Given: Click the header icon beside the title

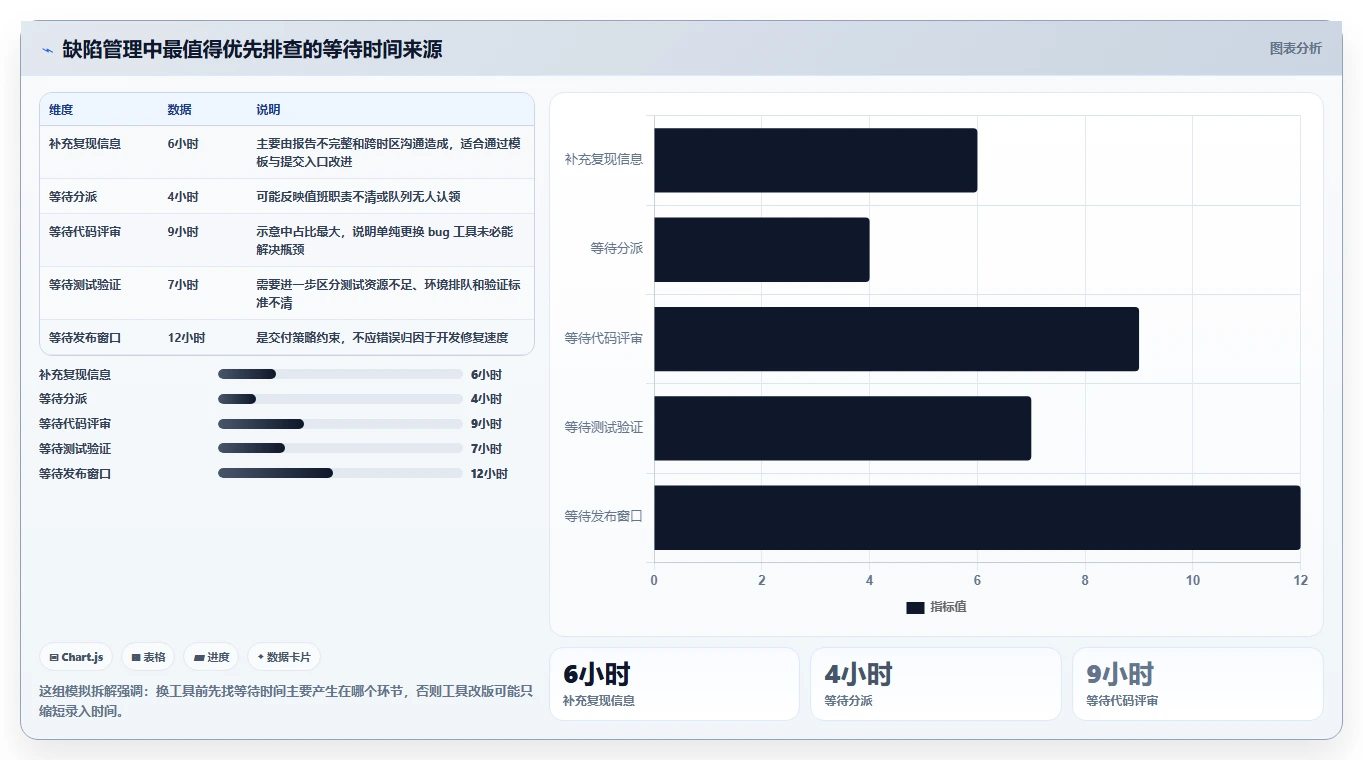Looking at the screenshot, I should [47, 50].
